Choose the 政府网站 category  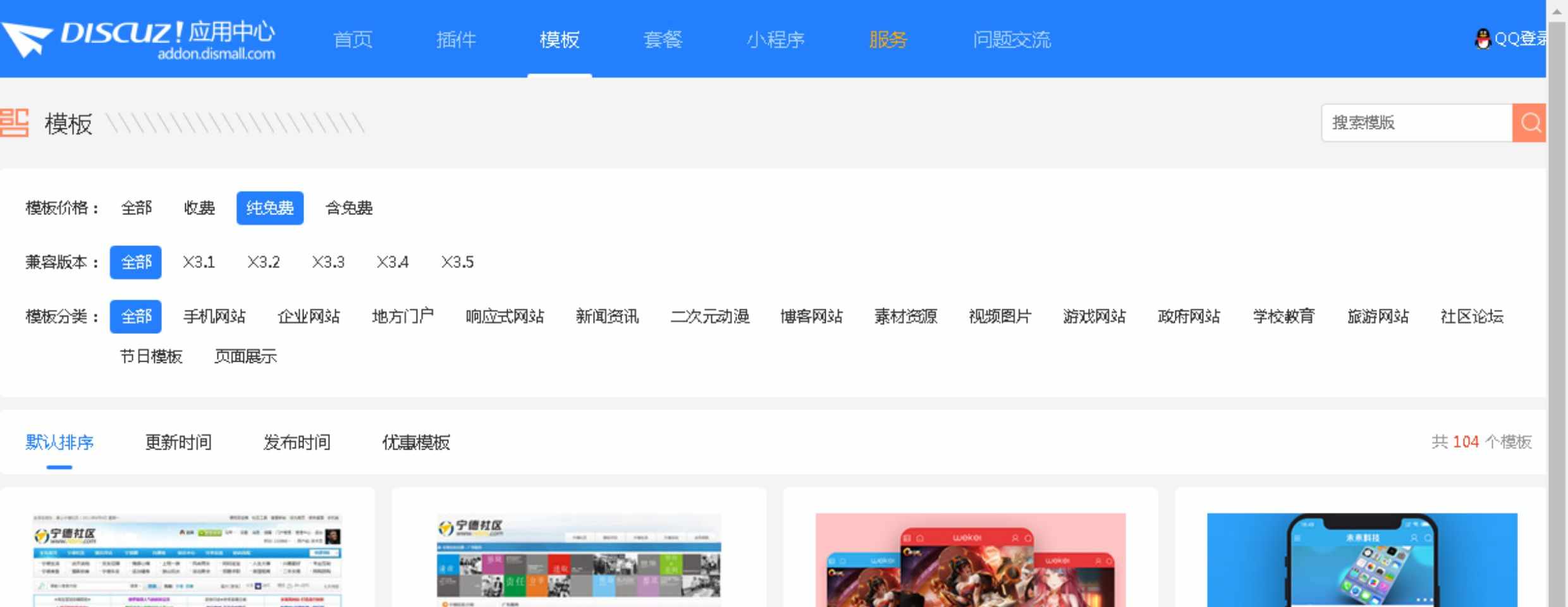tap(1189, 317)
